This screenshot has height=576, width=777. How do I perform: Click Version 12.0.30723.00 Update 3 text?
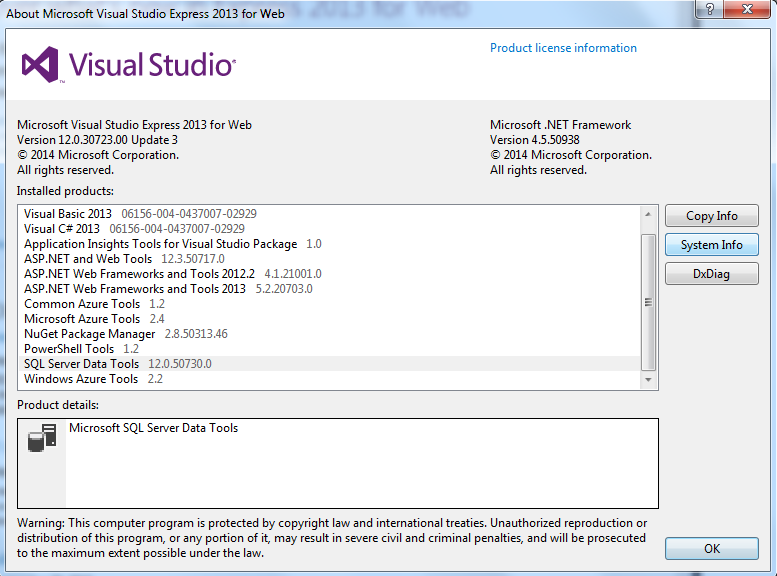(x=97, y=140)
